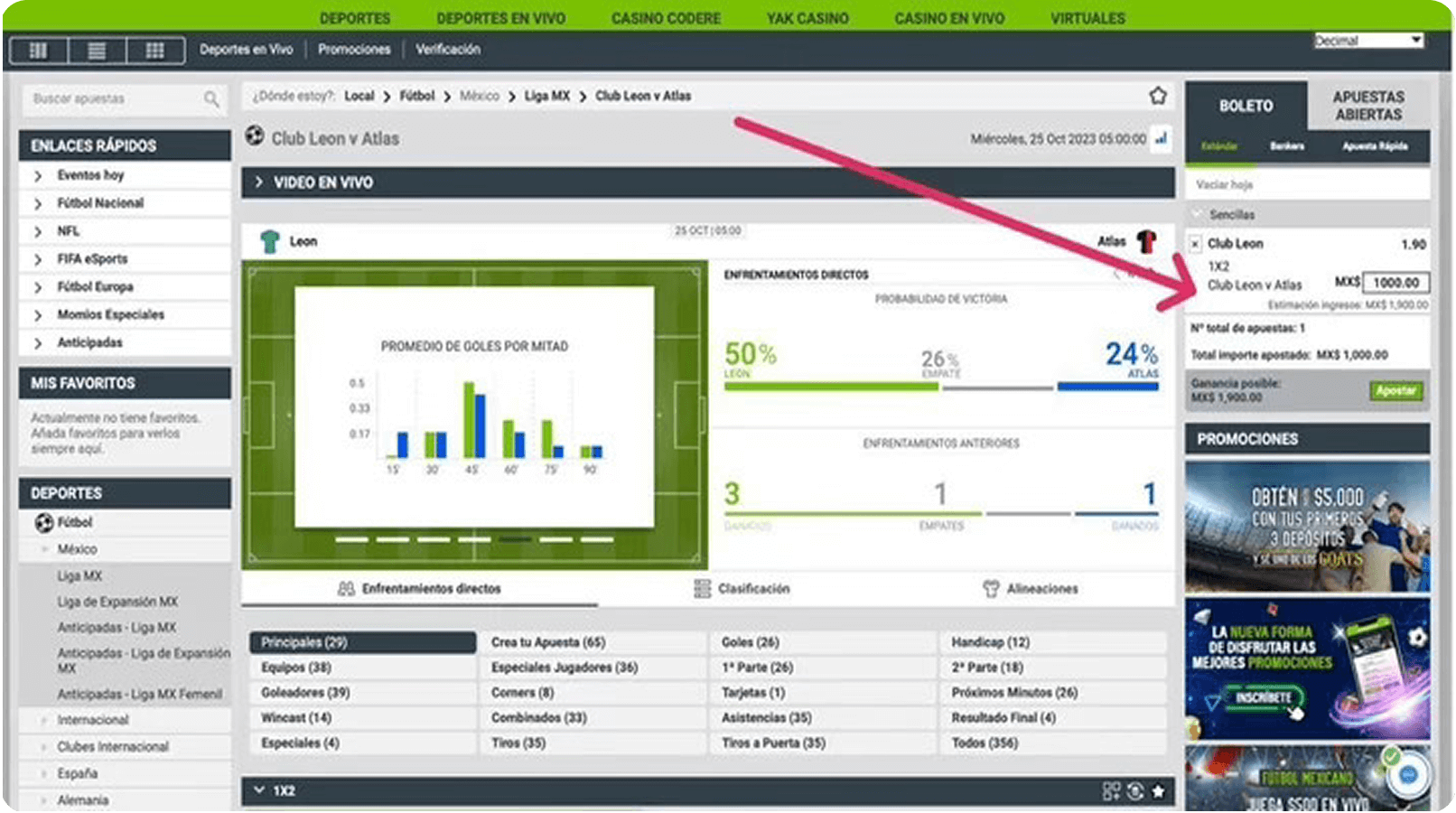Click the active carousel slide indicator dash
Viewport: 1456px width, 813px height.
[516, 539]
